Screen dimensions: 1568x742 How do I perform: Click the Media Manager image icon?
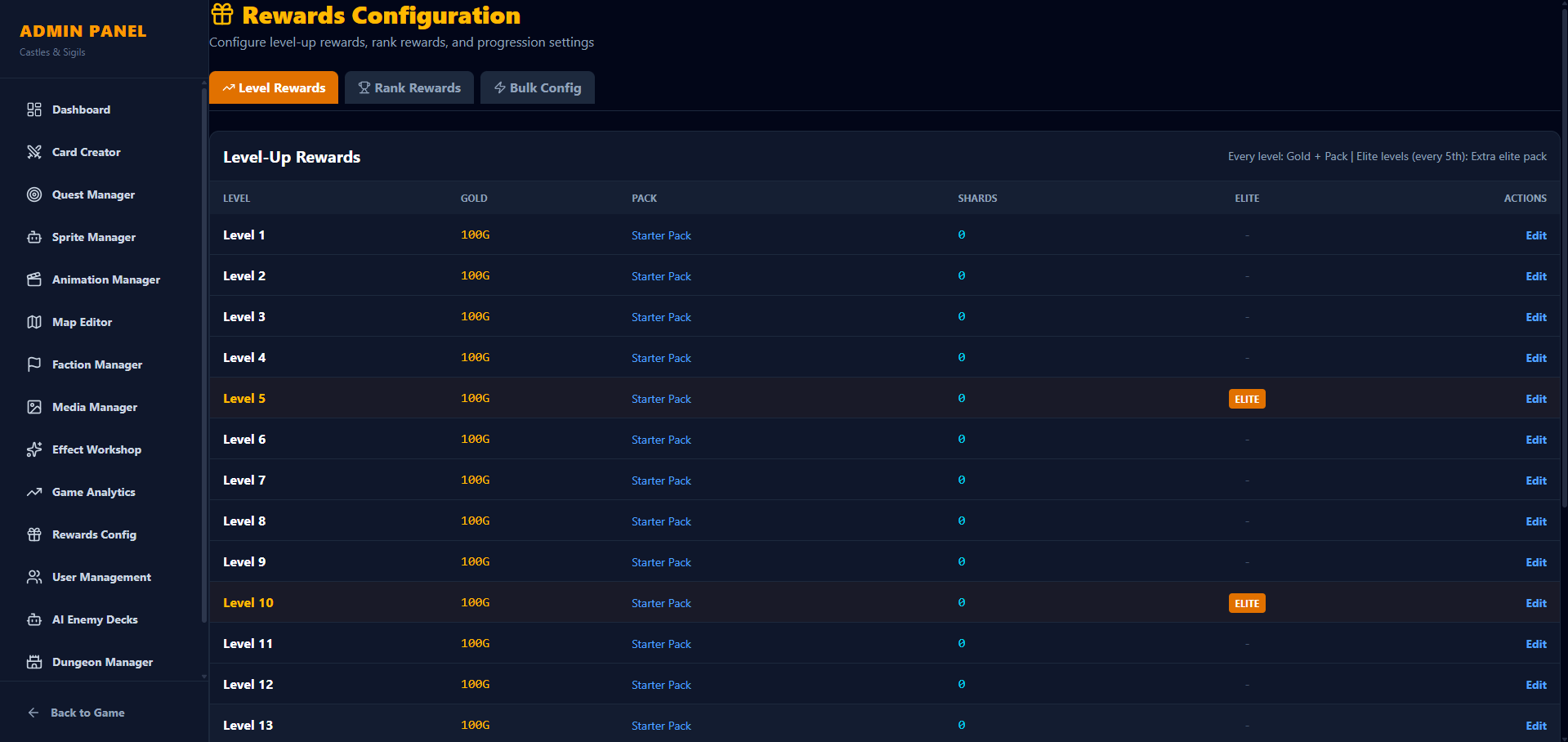point(34,407)
